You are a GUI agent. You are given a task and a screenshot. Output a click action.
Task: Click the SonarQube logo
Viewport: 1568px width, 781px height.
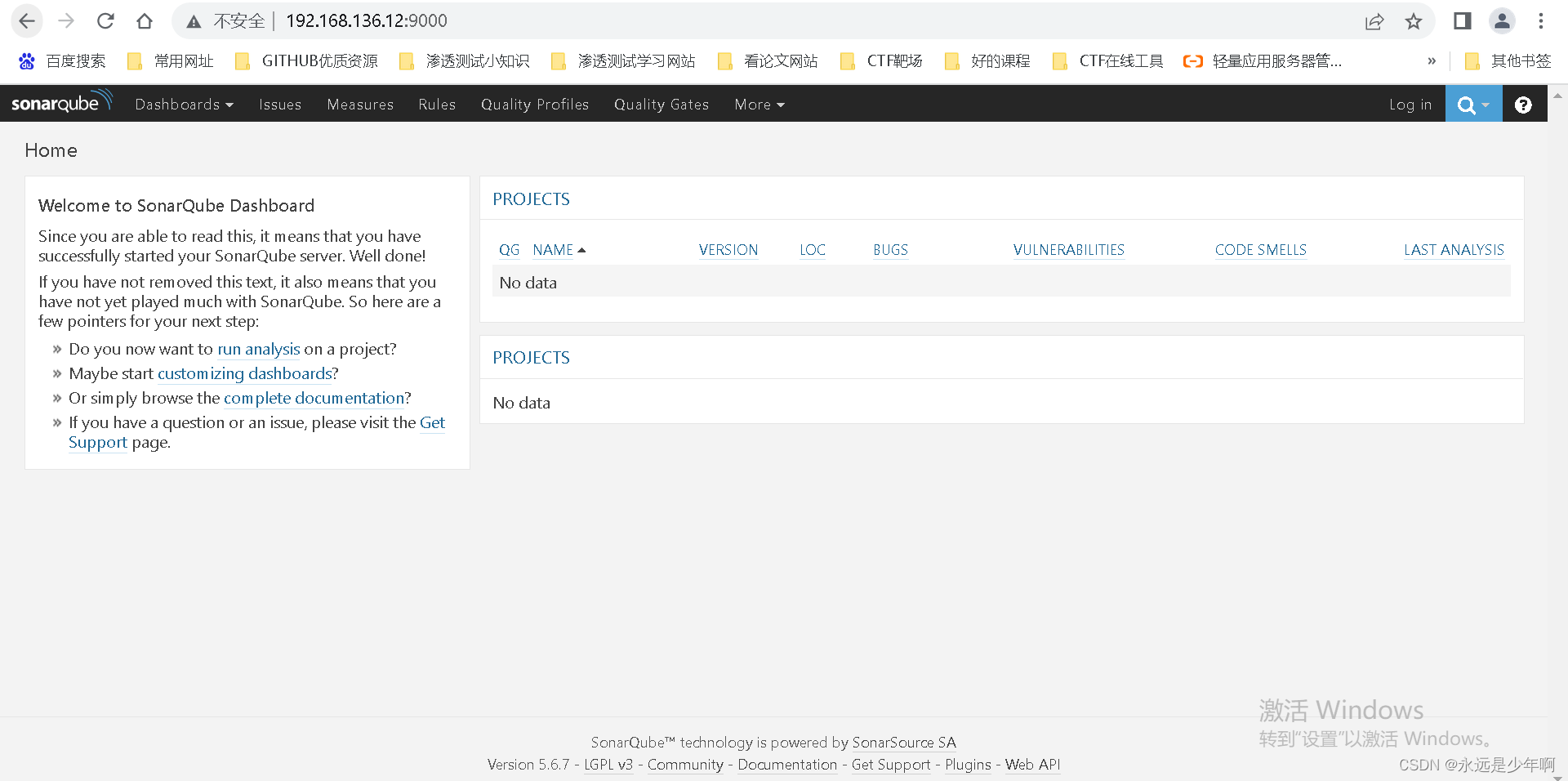62,103
